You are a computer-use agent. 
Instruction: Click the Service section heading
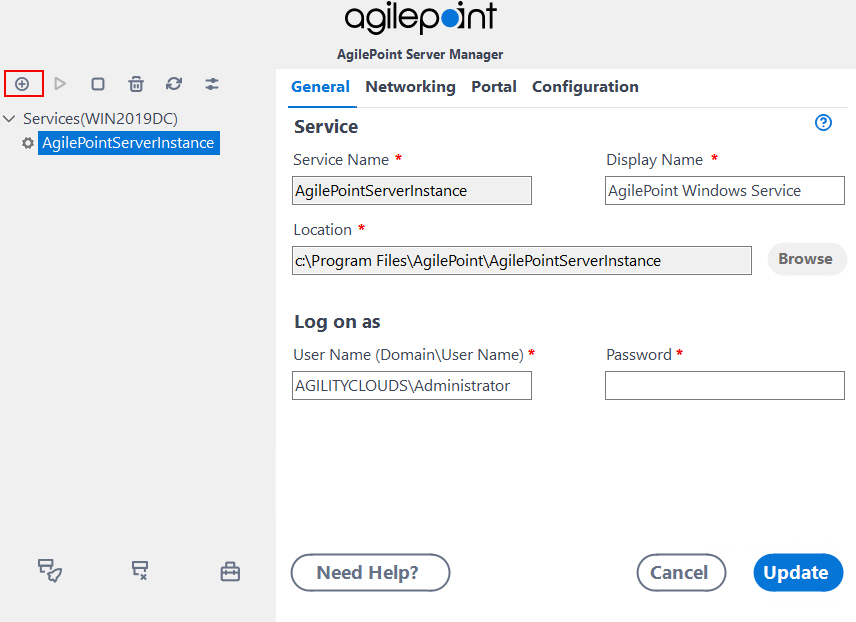click(x=326, y=127)
